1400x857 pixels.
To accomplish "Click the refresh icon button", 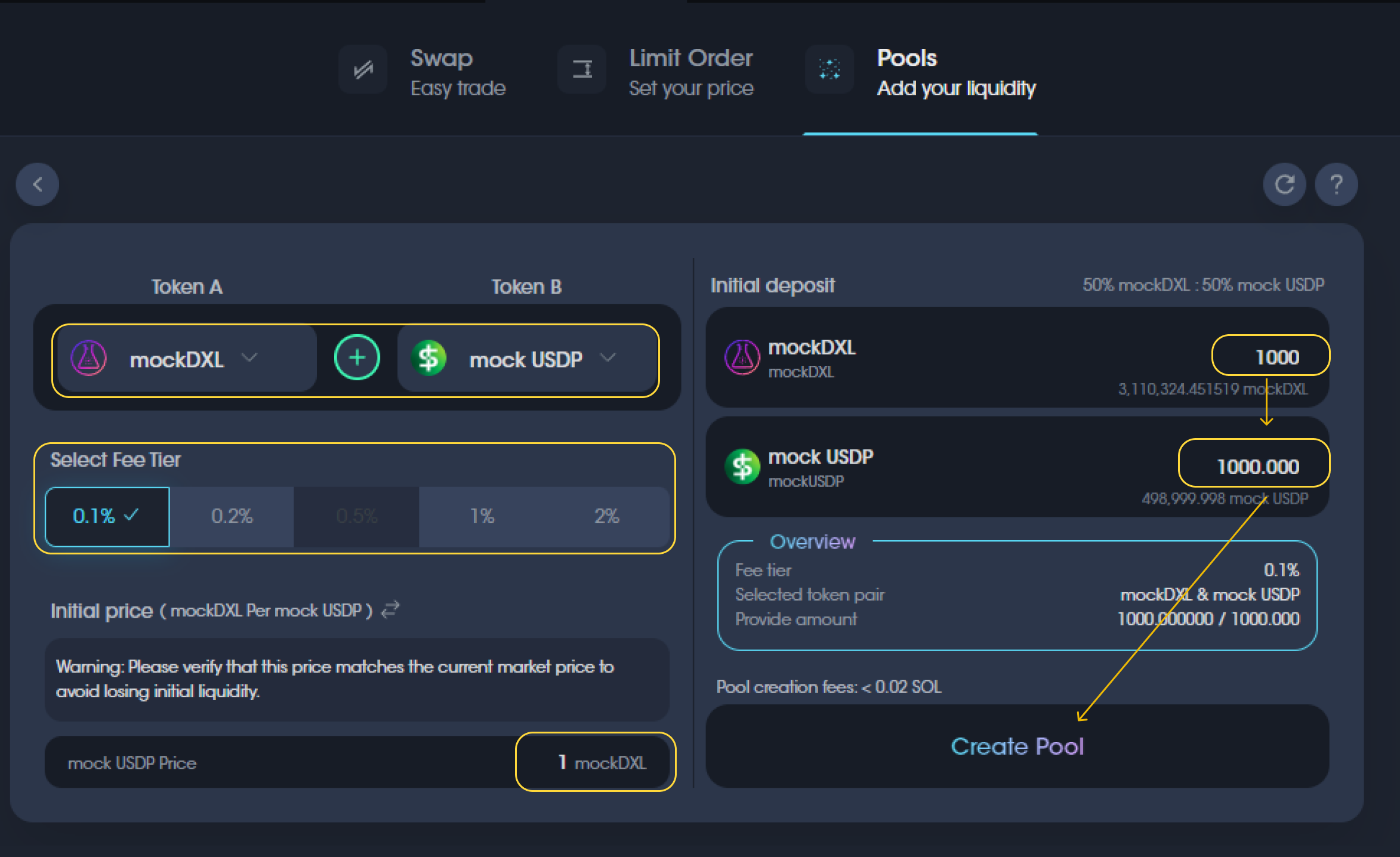I will [1284, 184].
